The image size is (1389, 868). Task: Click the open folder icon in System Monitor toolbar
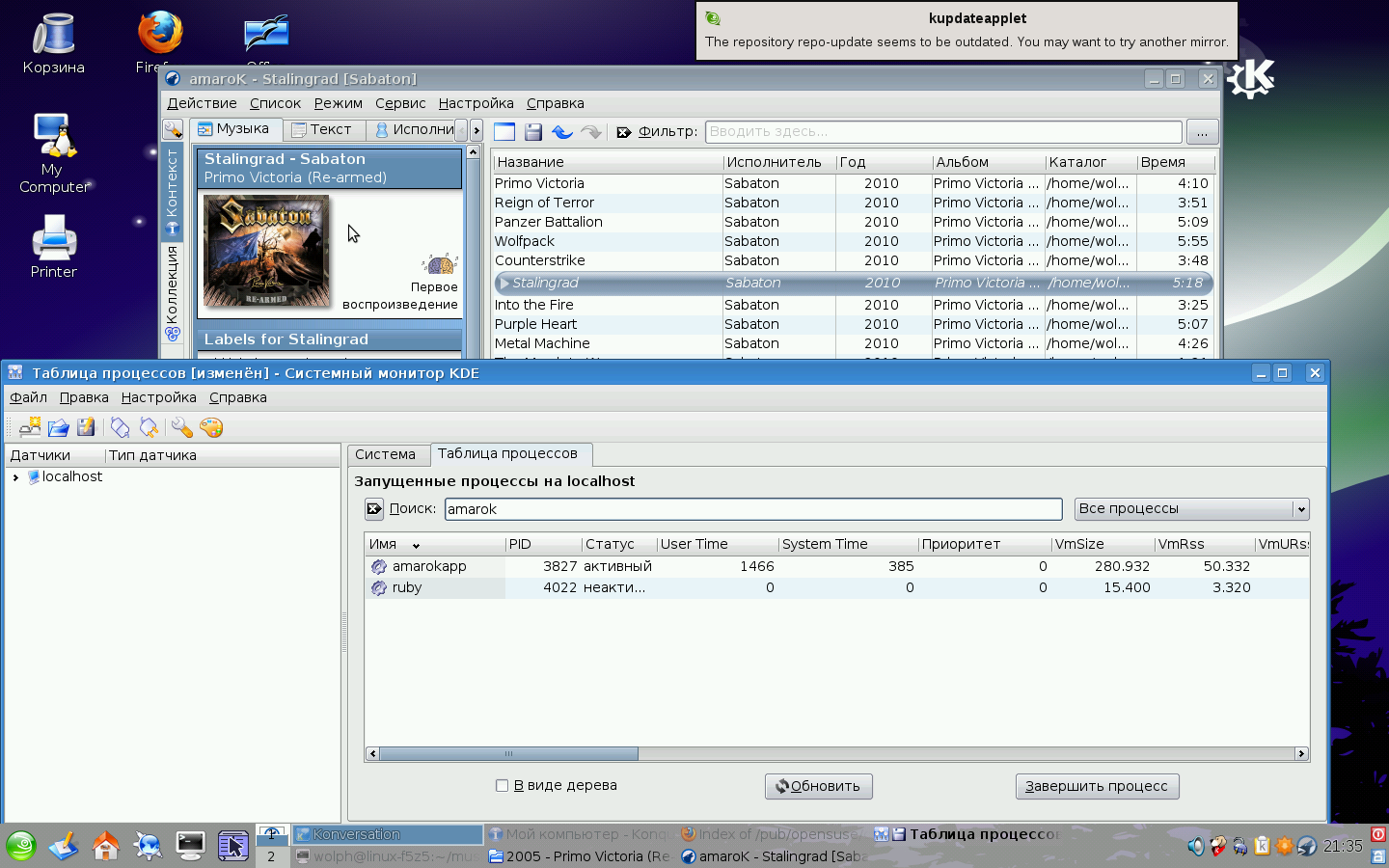[x=58, y=427]
